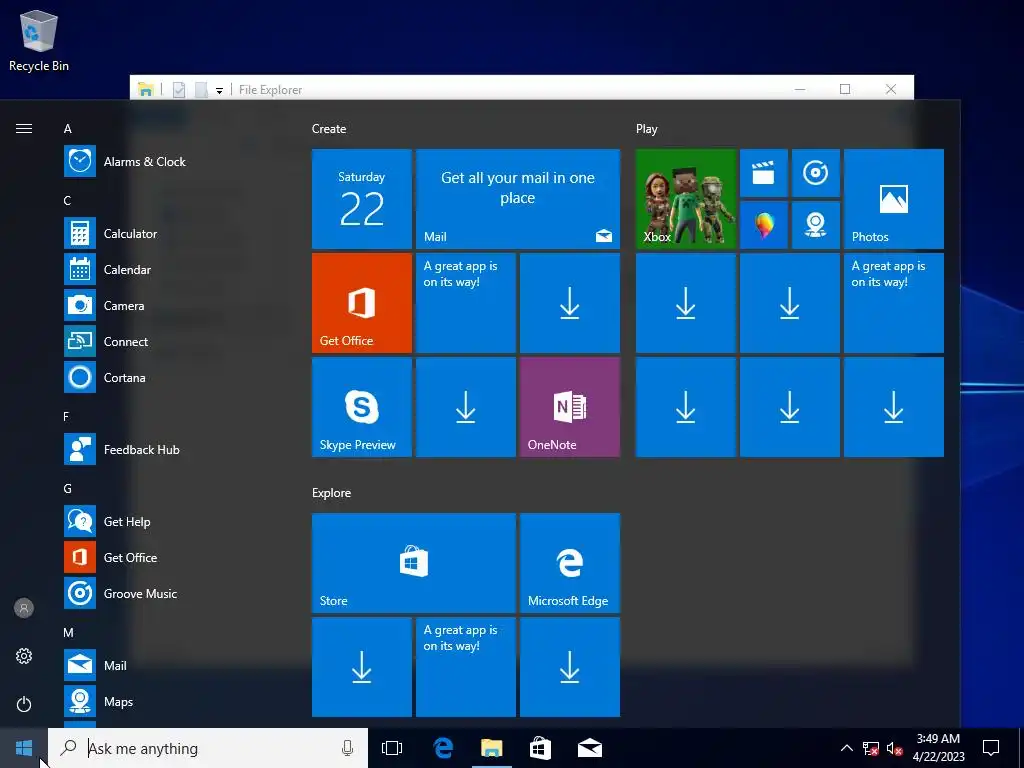This screenshot has width=1024, height=768.
Task: Click the 'A great app is on its way!' tile beside Get Office
Action: click(x=466, y=303)
